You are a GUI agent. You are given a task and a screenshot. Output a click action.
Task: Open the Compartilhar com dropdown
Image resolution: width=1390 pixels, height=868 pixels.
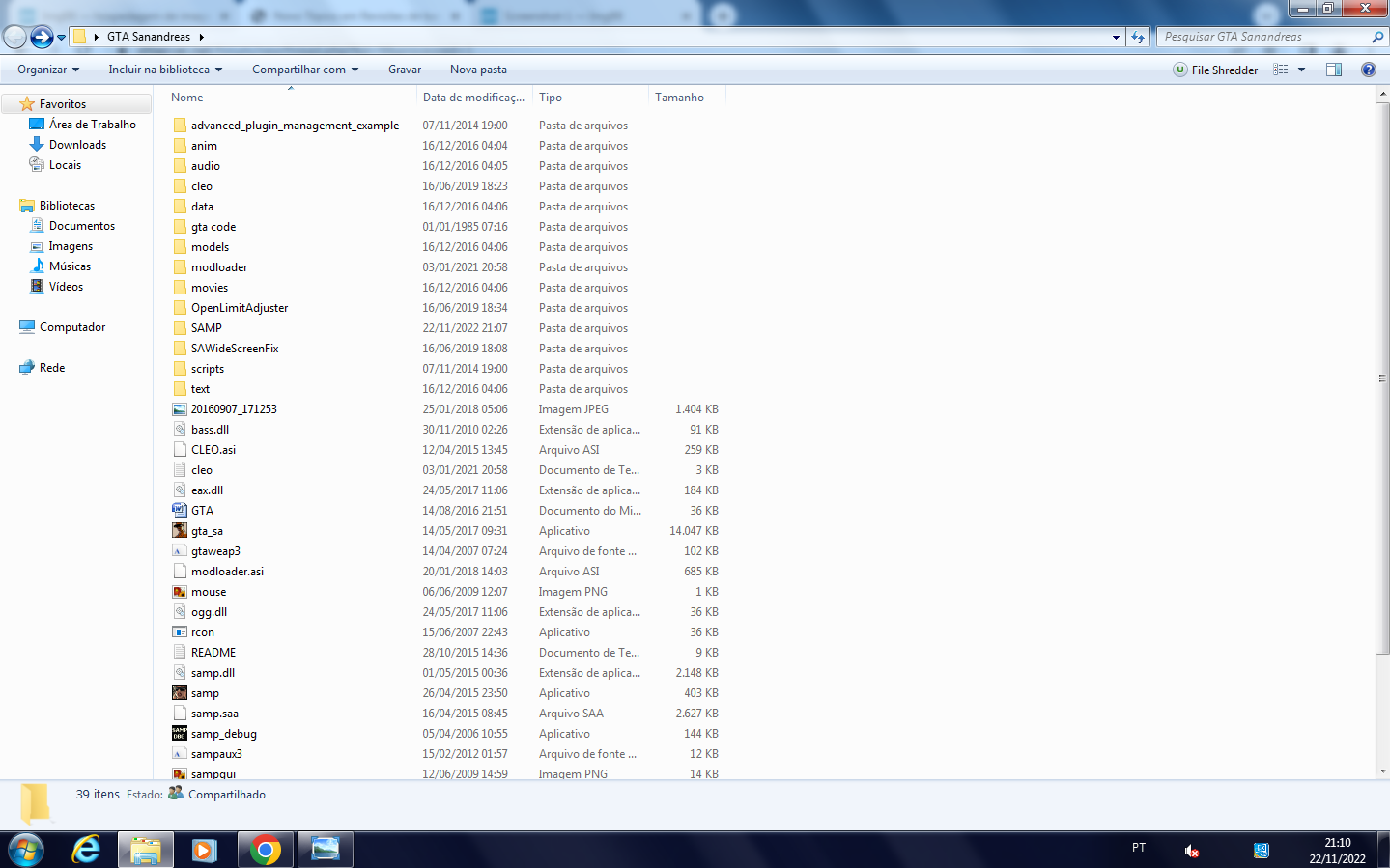click(305, 70)
